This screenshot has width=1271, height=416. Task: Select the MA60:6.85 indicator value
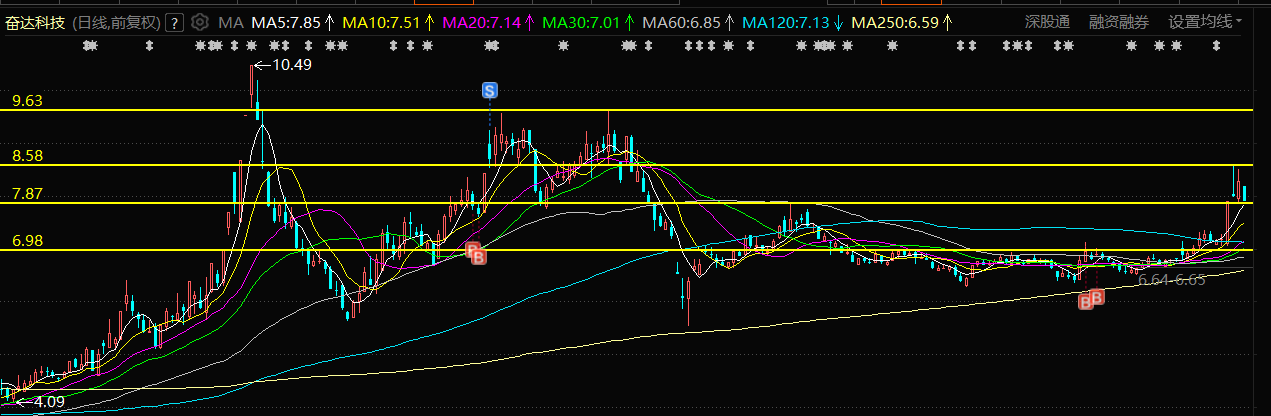(x=682, y=21)
